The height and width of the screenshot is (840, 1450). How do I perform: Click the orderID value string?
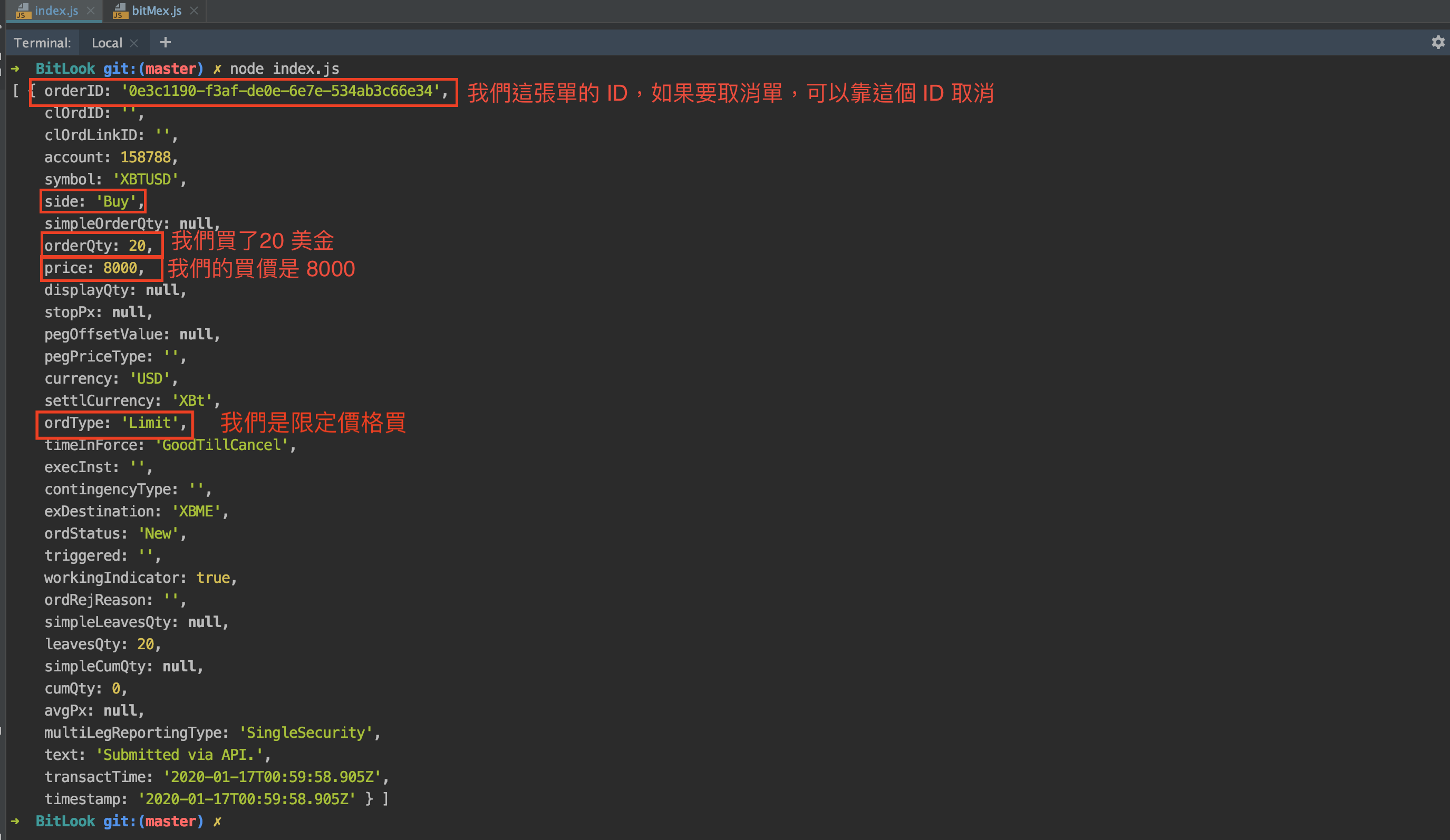click(279, 91)
